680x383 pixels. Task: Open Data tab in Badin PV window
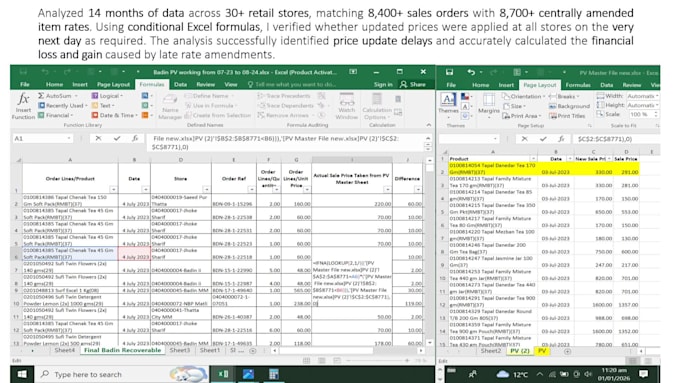tap(180, 84)
